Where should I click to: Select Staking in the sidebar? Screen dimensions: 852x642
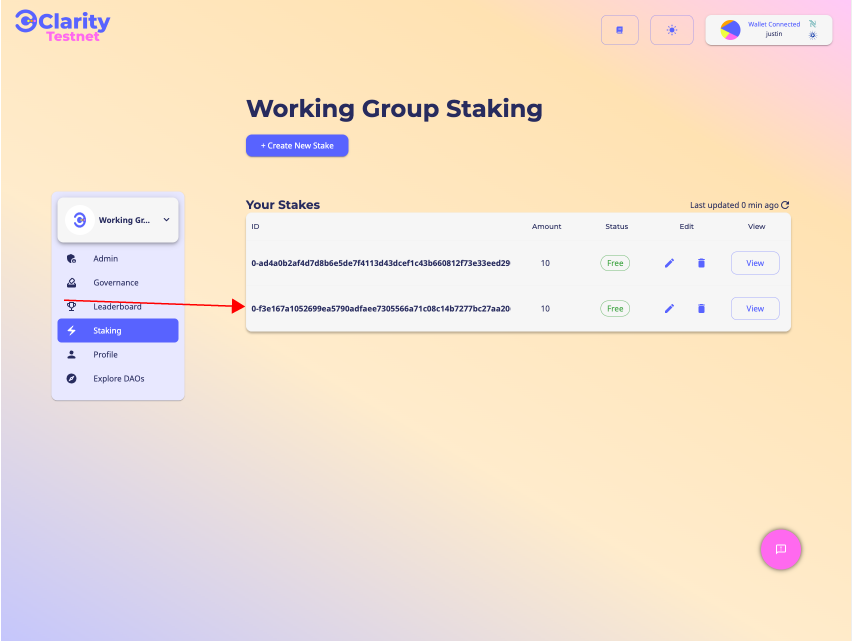(x=118, y=331)
